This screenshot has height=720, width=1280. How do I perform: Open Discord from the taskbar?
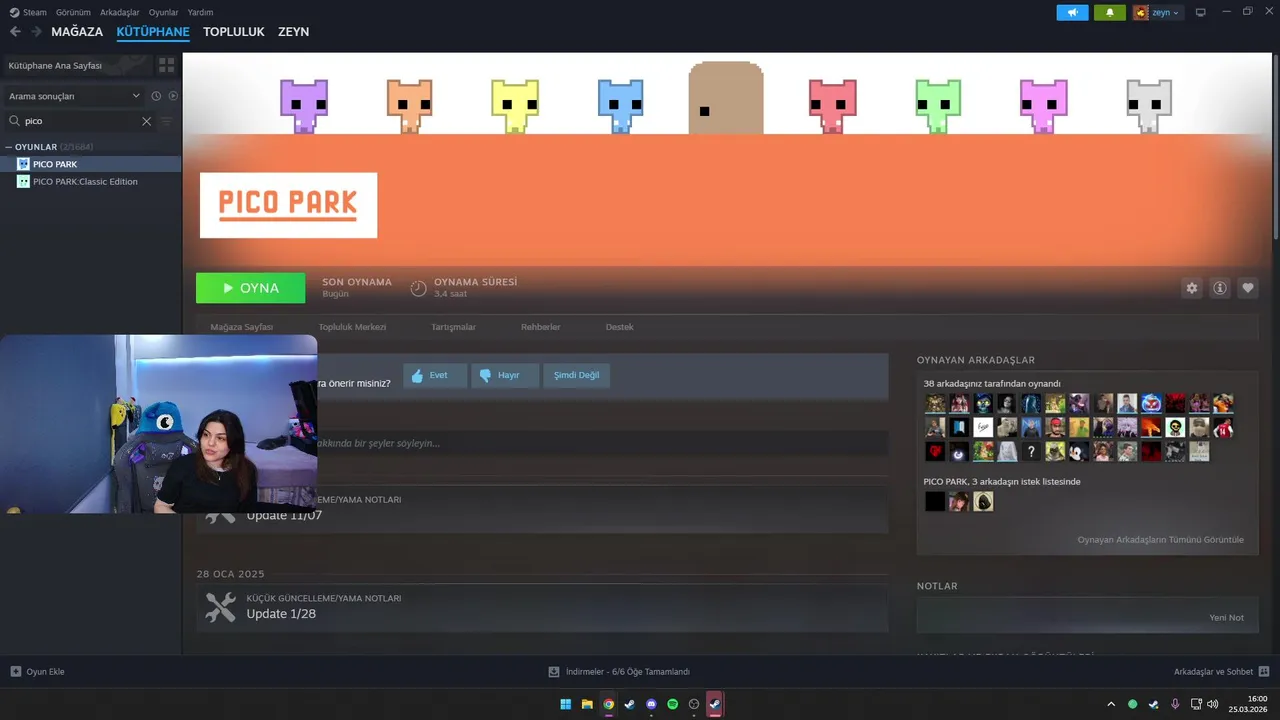651,704
